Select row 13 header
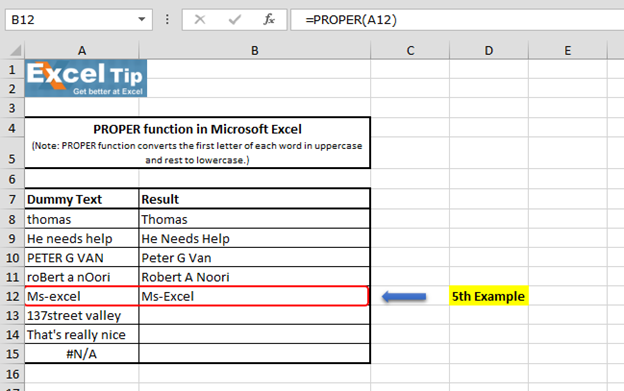 click(x=12, y=315)
